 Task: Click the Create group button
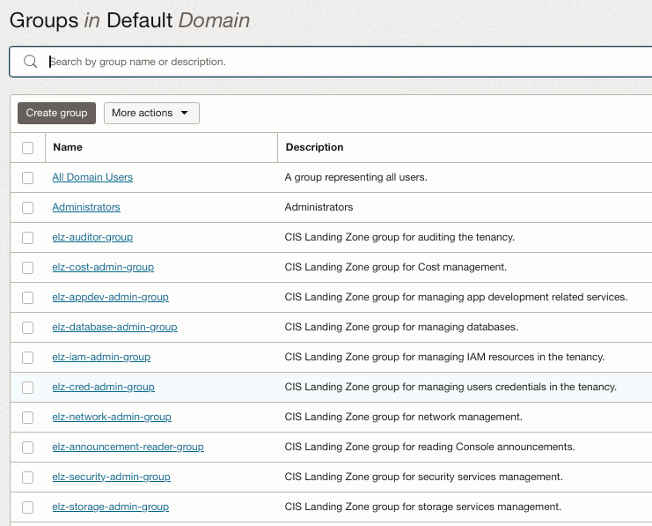(56, 113)
